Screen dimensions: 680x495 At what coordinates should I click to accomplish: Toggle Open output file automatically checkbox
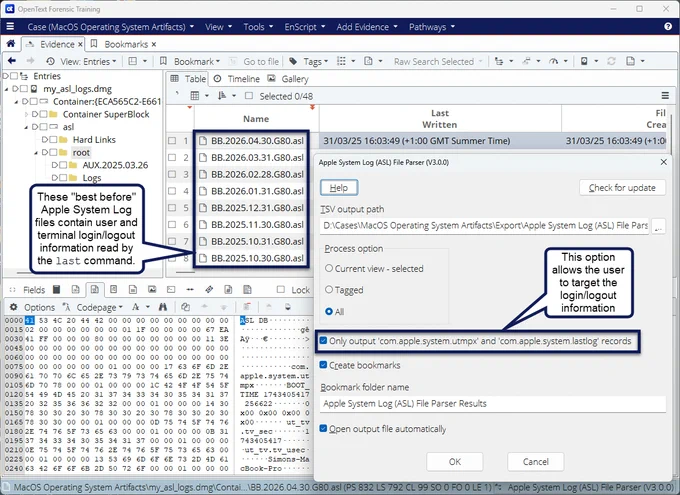(323, 429)
